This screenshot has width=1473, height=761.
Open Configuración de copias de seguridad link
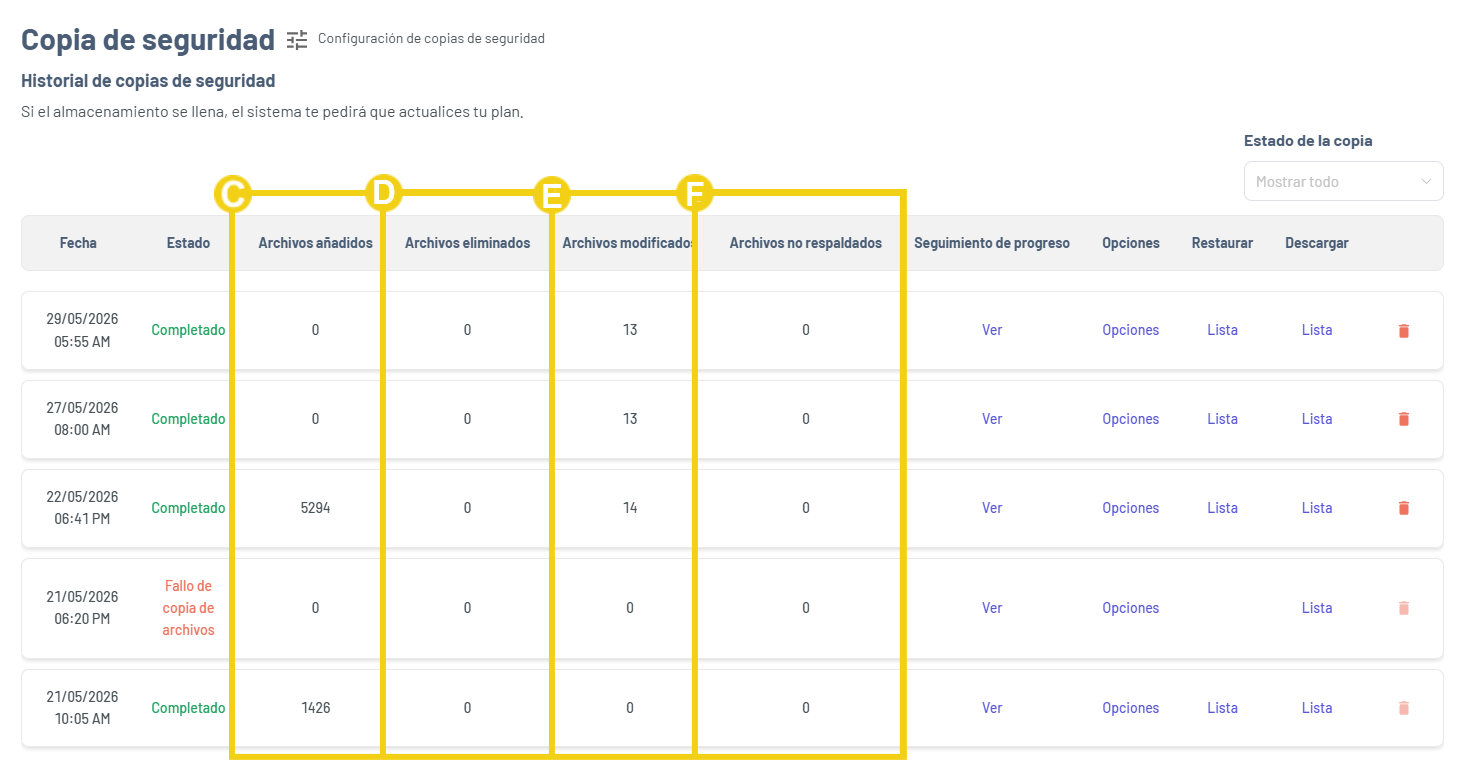pyautogui.click(x=431, y=39)
